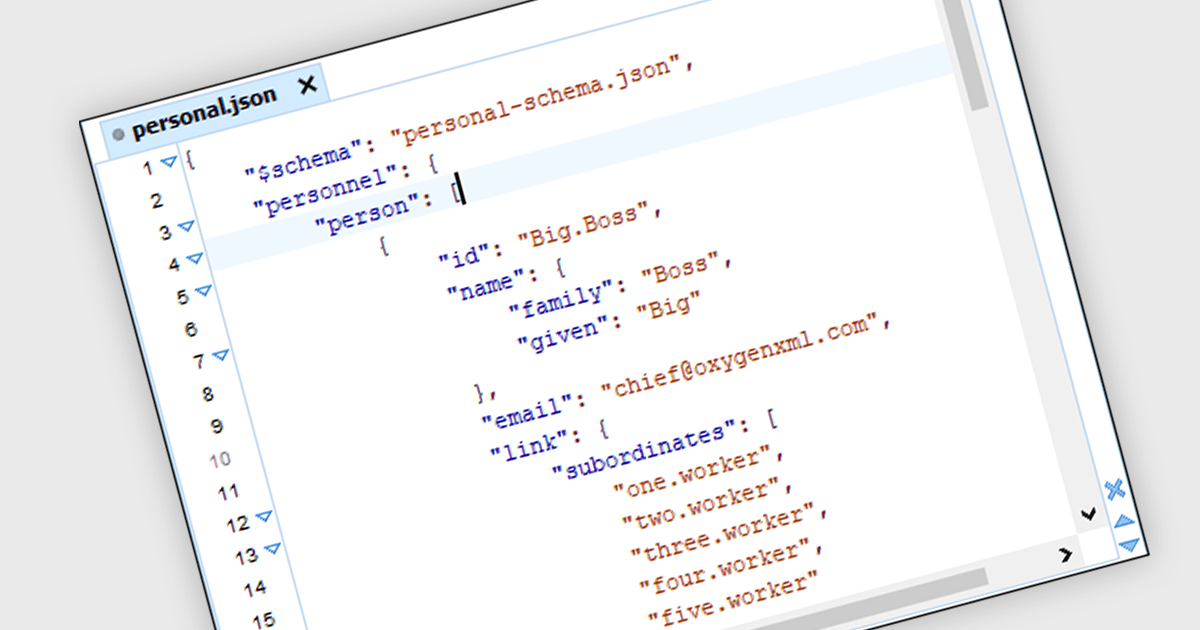Viewport: 1200px width, 630px height.
Task: Select the personal.json editor tab
Action: 214,110
